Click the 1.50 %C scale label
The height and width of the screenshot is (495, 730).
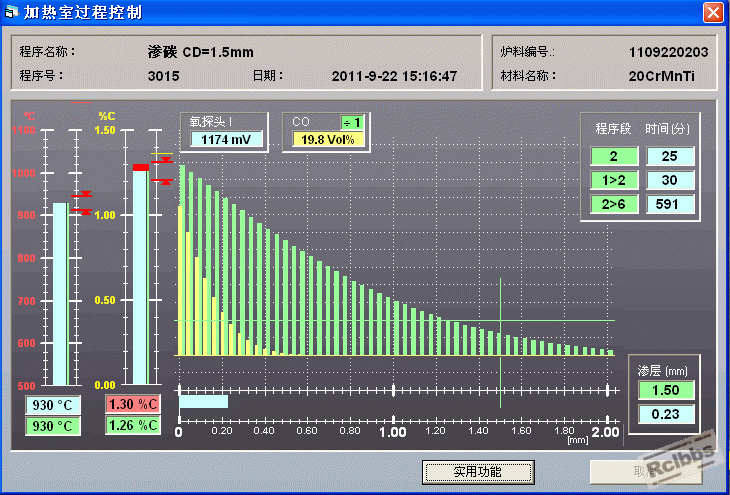click(105, 130)
